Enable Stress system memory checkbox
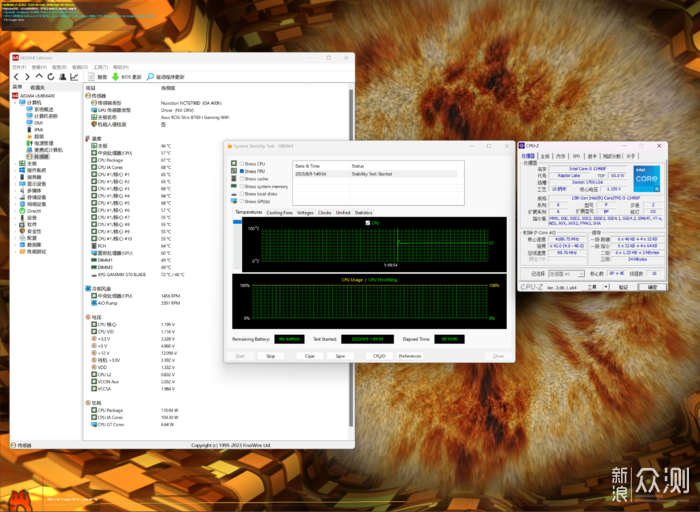The height and width of the screenshot is (512, 700). coord(242,186)
